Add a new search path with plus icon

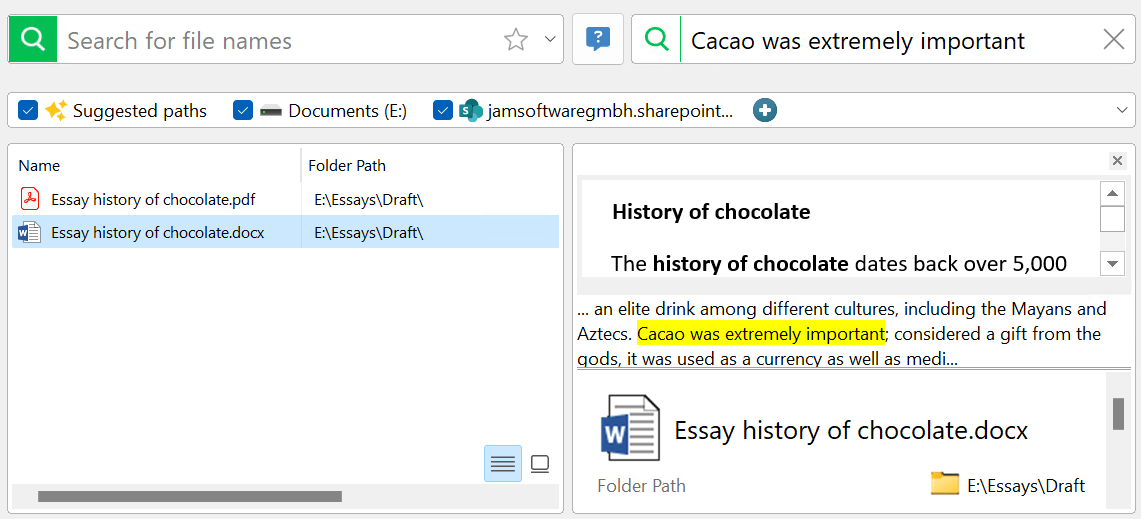point(765,111)
